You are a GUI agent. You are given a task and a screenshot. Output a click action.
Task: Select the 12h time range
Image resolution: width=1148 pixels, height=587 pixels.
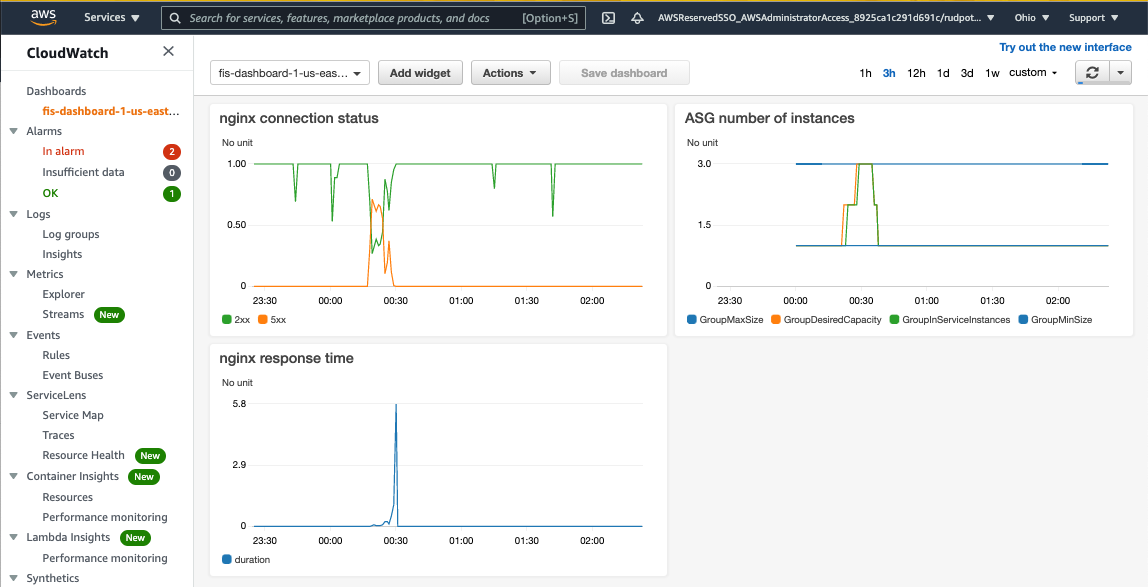(917, 72)
